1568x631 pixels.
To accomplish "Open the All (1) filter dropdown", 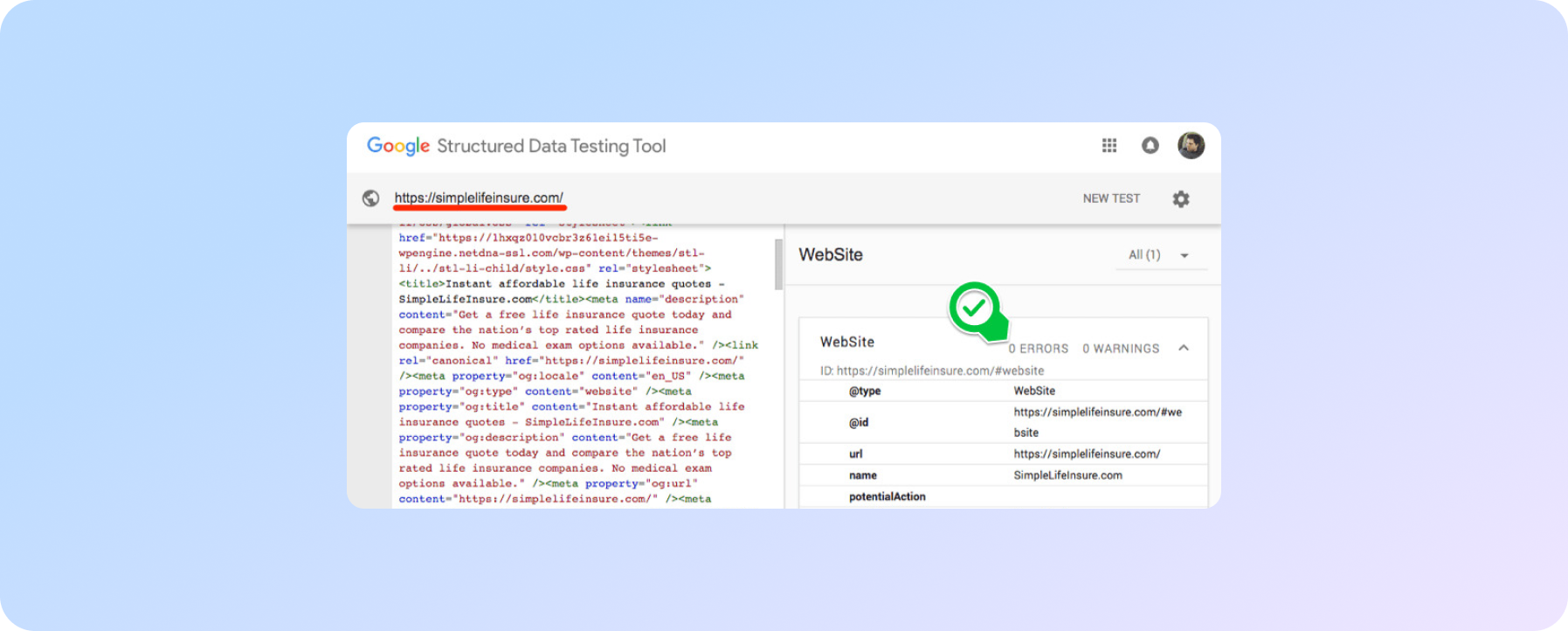I will (1158, 255).
